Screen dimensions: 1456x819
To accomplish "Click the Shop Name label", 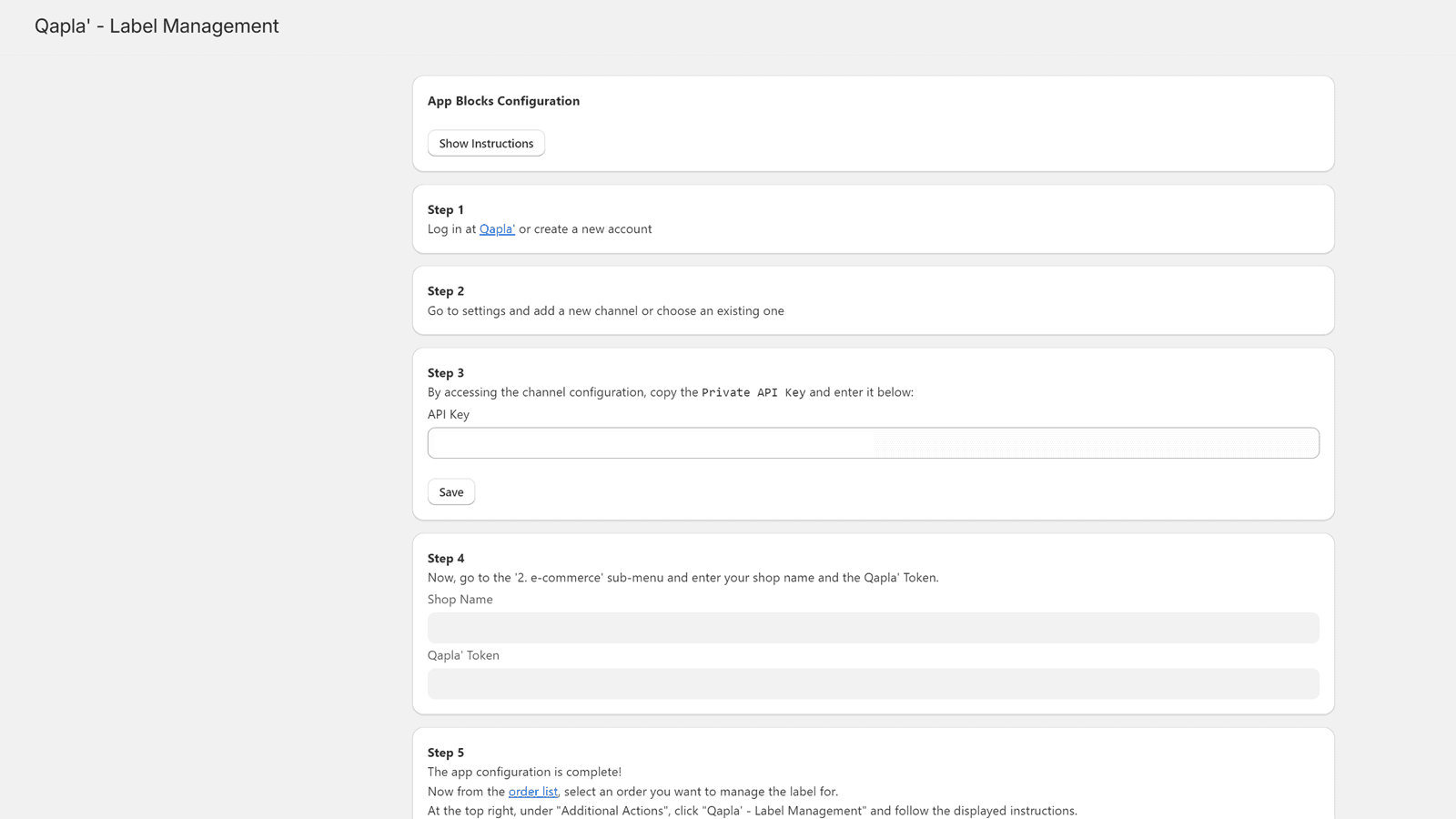I will pyautogui.click(x=460, y=600).
